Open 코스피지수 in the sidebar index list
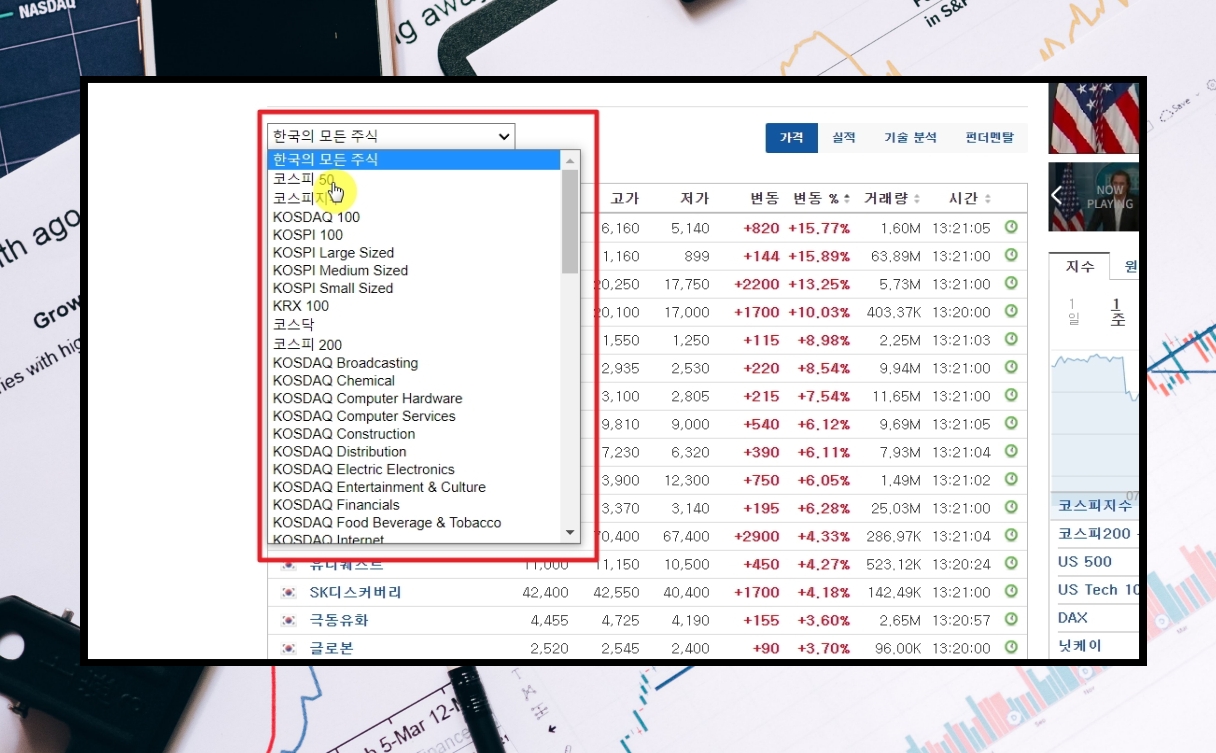The image size is (1216, 753). click(1095, 506)
